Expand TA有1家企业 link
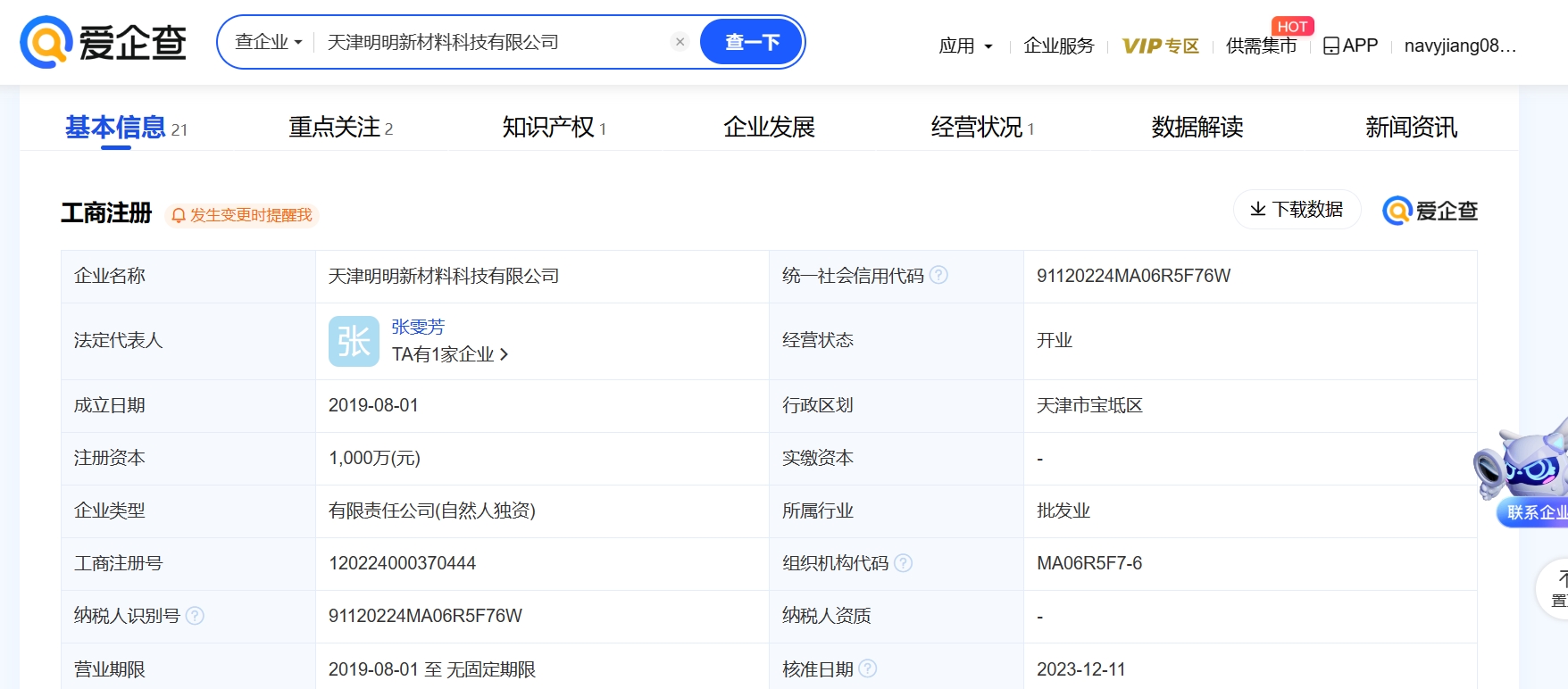Screen dimensions: 1568x689 (450, 354)
